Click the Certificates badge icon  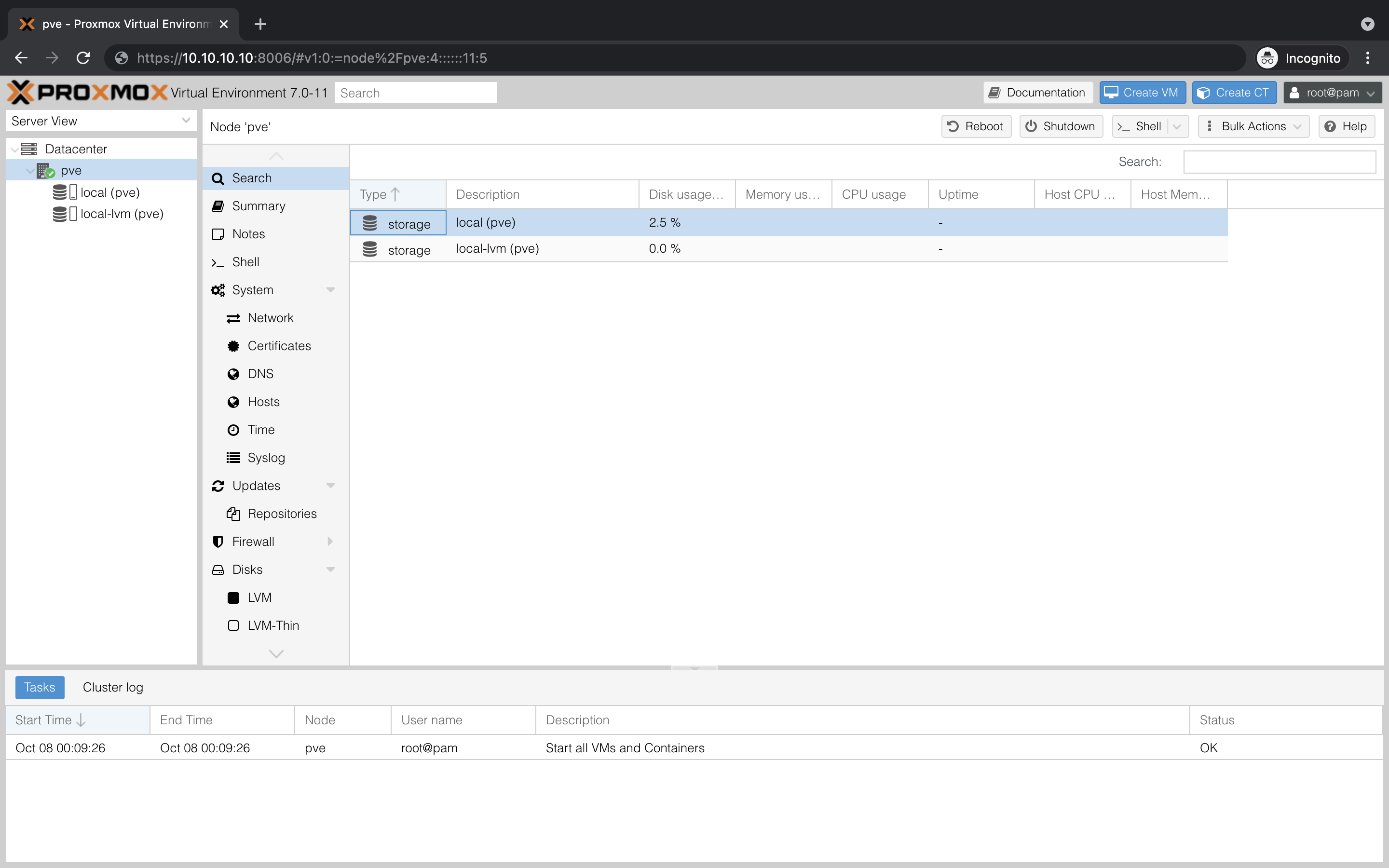233,346
